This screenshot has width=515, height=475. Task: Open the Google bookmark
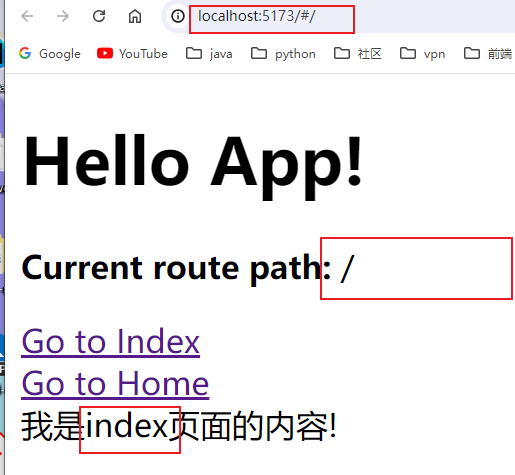point(50,54)
